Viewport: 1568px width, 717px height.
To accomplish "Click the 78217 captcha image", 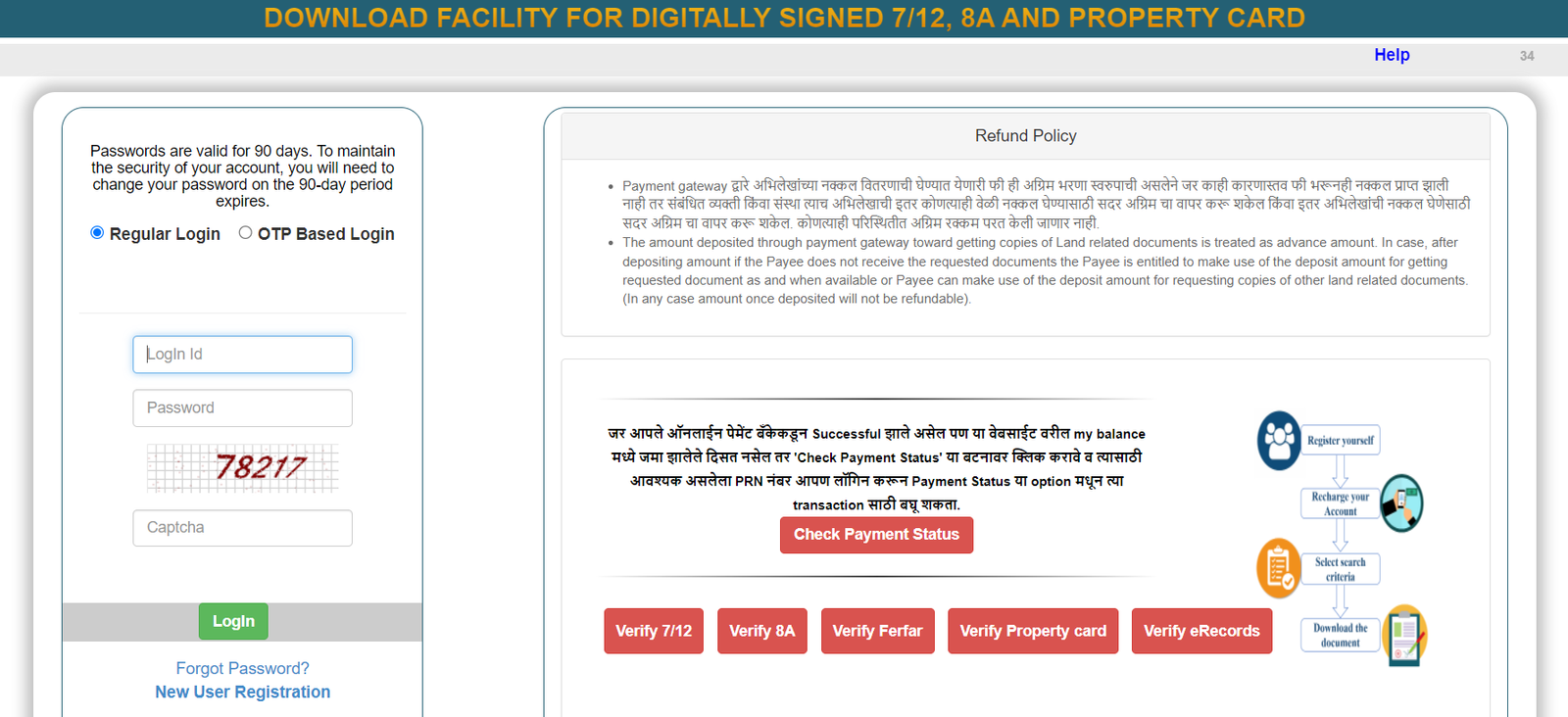I will [x=243, y=467].
